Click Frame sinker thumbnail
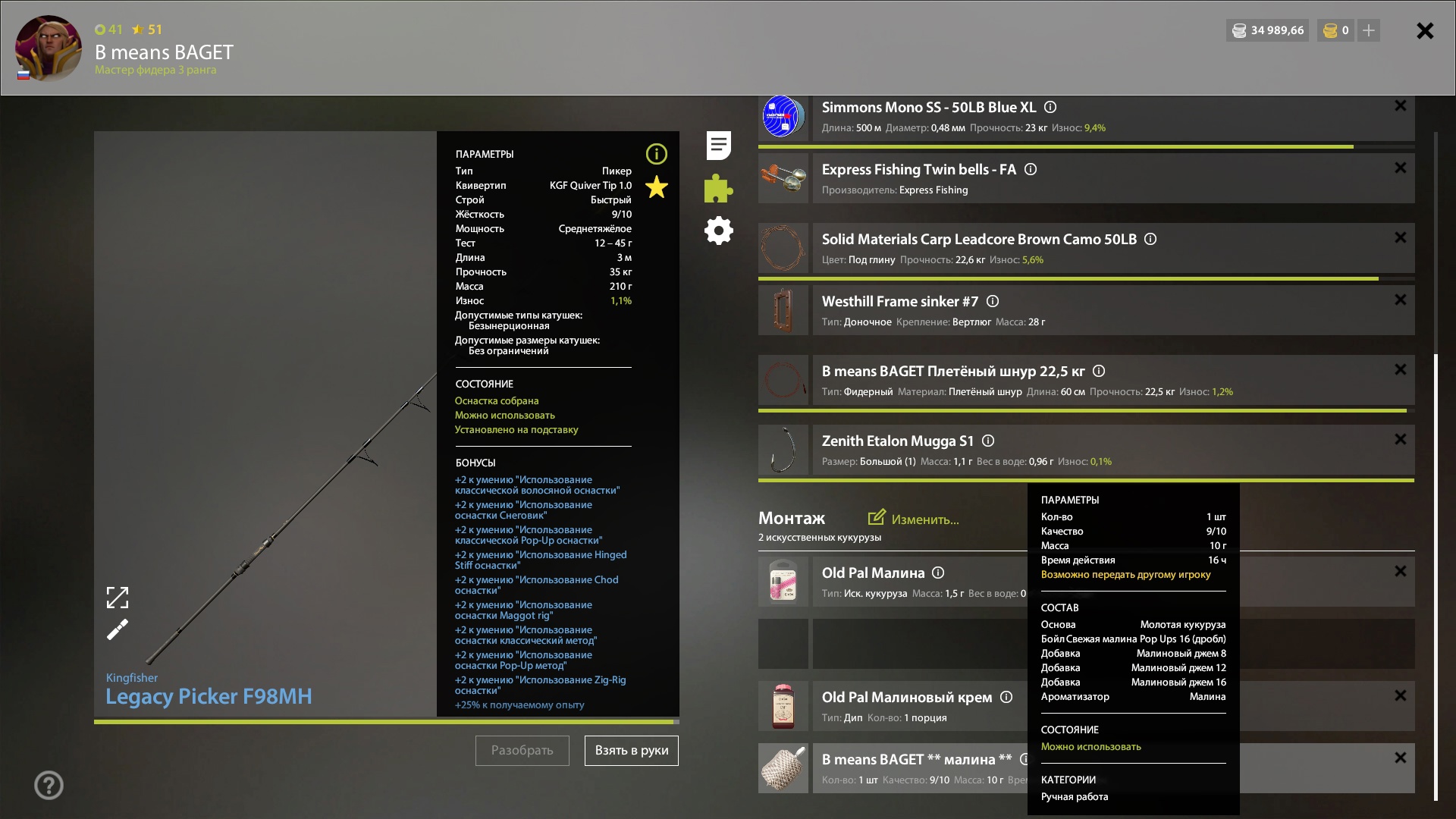Image resolution: width=1456 pixels, height=819 pixels. (x=783, y=310)
